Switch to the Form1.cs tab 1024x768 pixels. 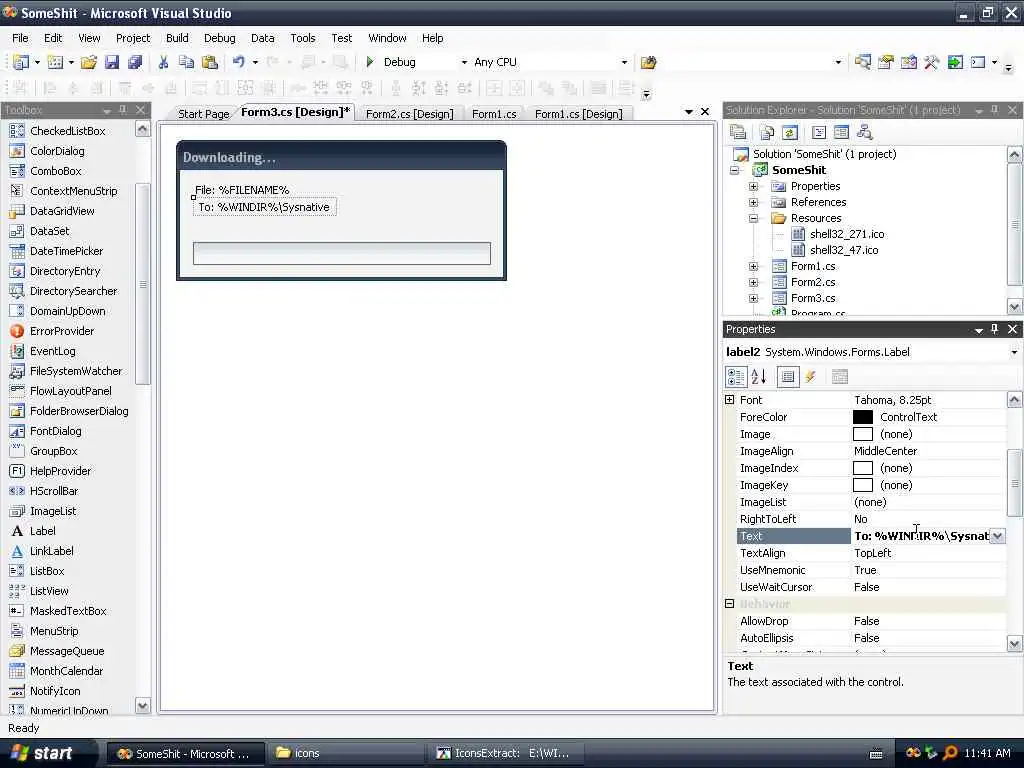[494, 114]
